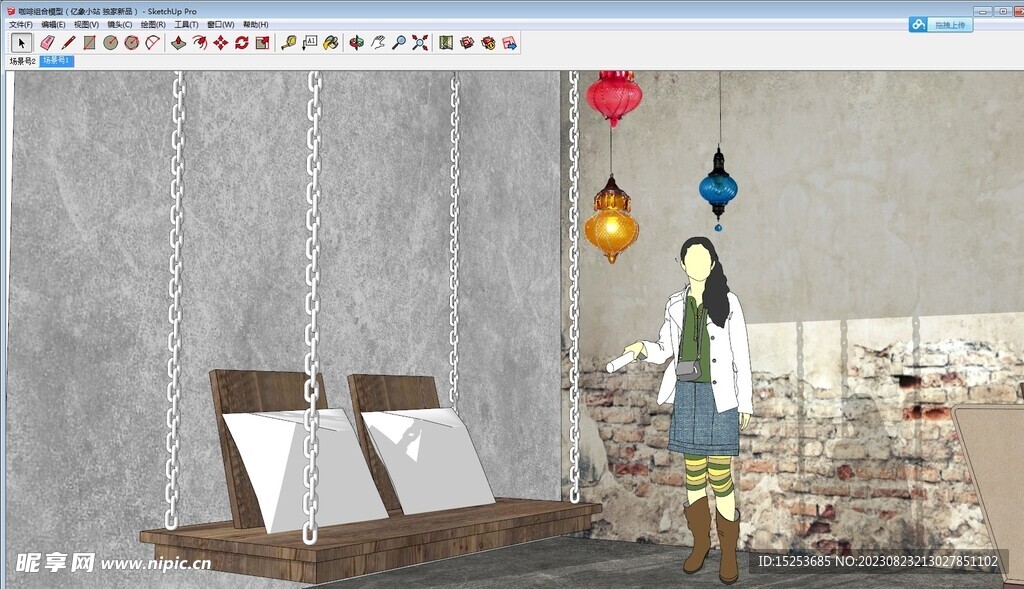Switch to the 场景号2 scene tab

pyautogui.click(x=22, y=61)
